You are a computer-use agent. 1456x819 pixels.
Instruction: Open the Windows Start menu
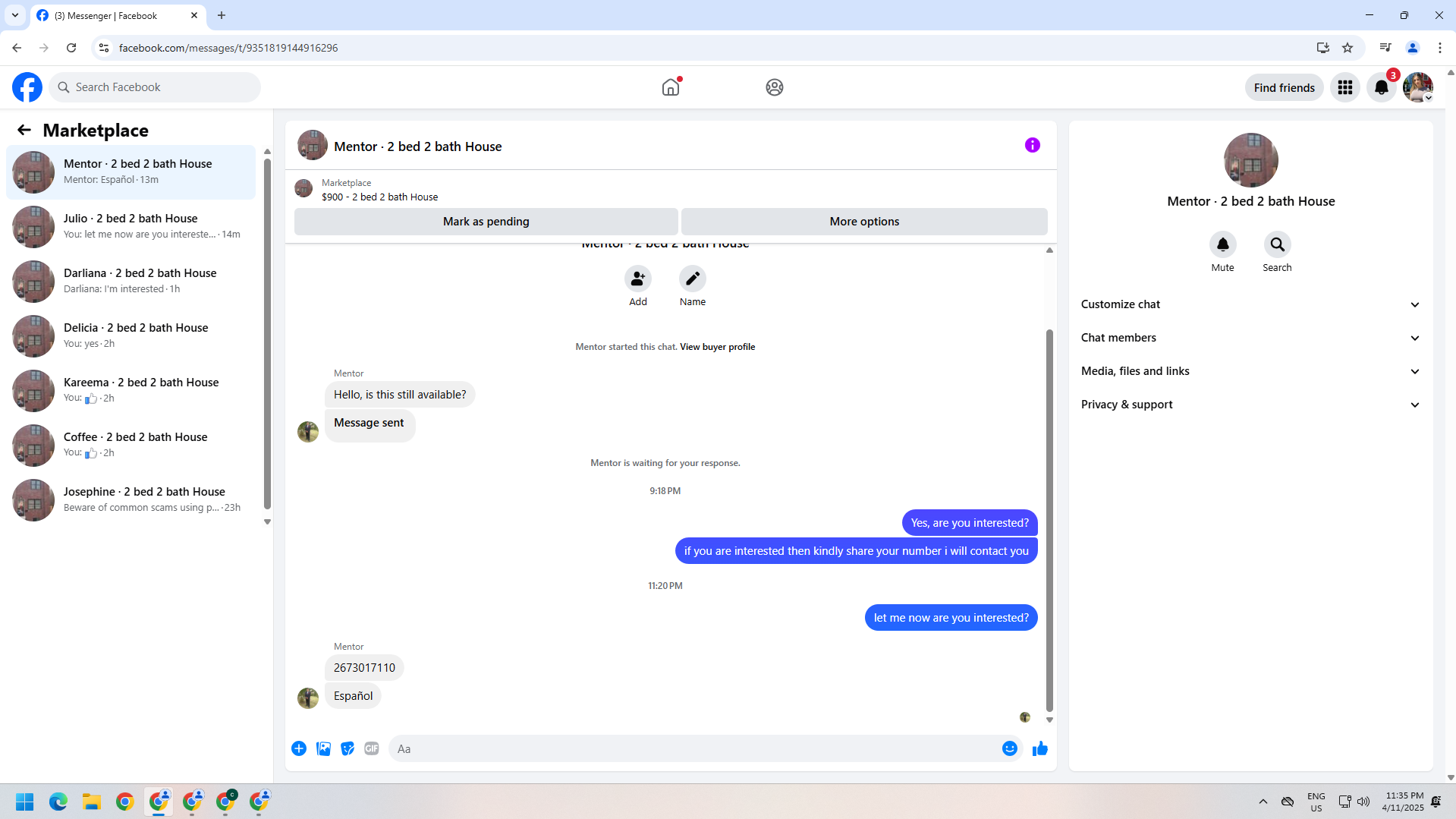point(25,802)
